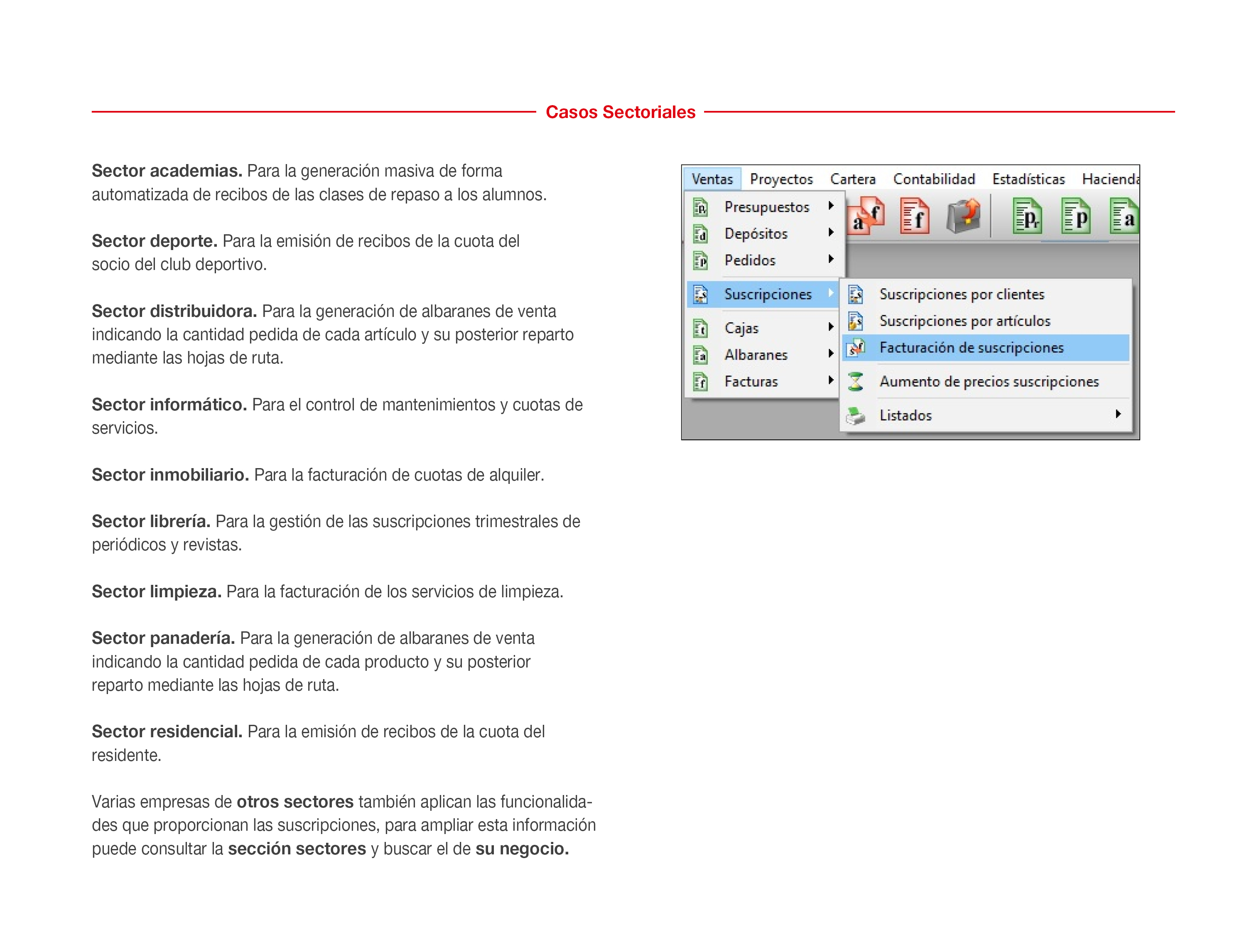Click the printer icon beside Listados
The width and height of the screenshot is (1242, 952).
tap(856, 415)
